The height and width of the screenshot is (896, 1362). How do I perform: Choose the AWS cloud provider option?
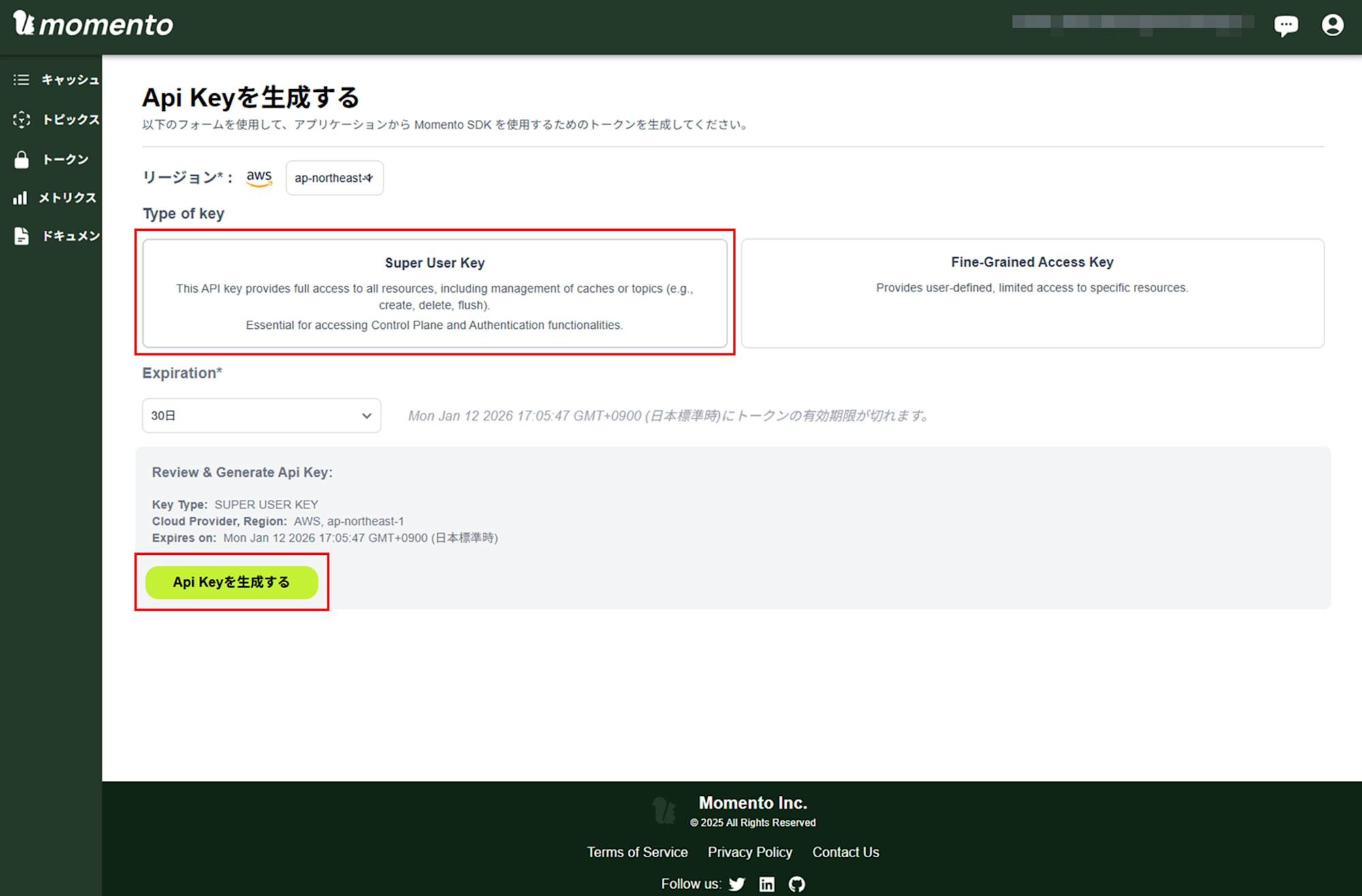(259, 177)
